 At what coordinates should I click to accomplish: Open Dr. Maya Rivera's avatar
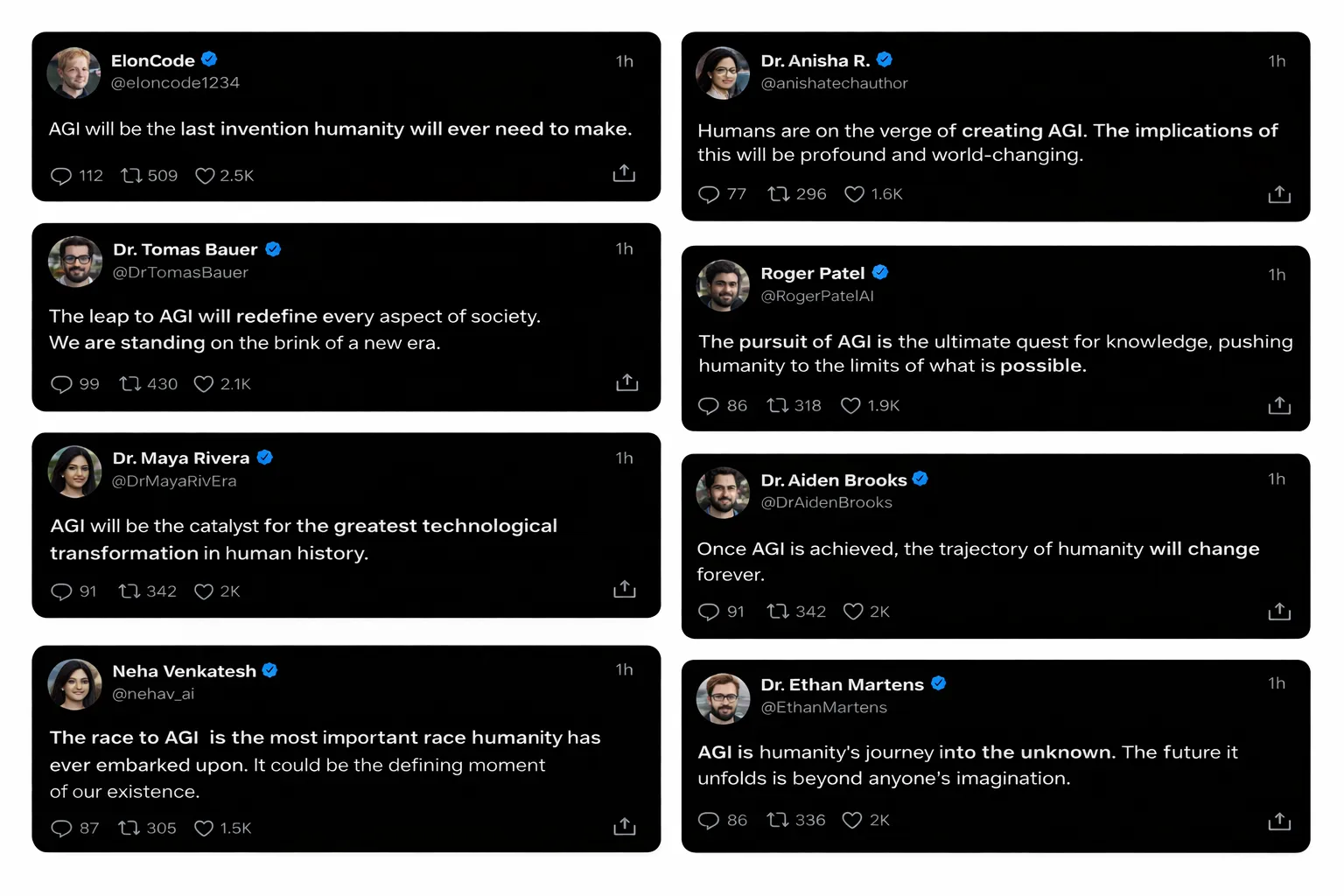74,471
